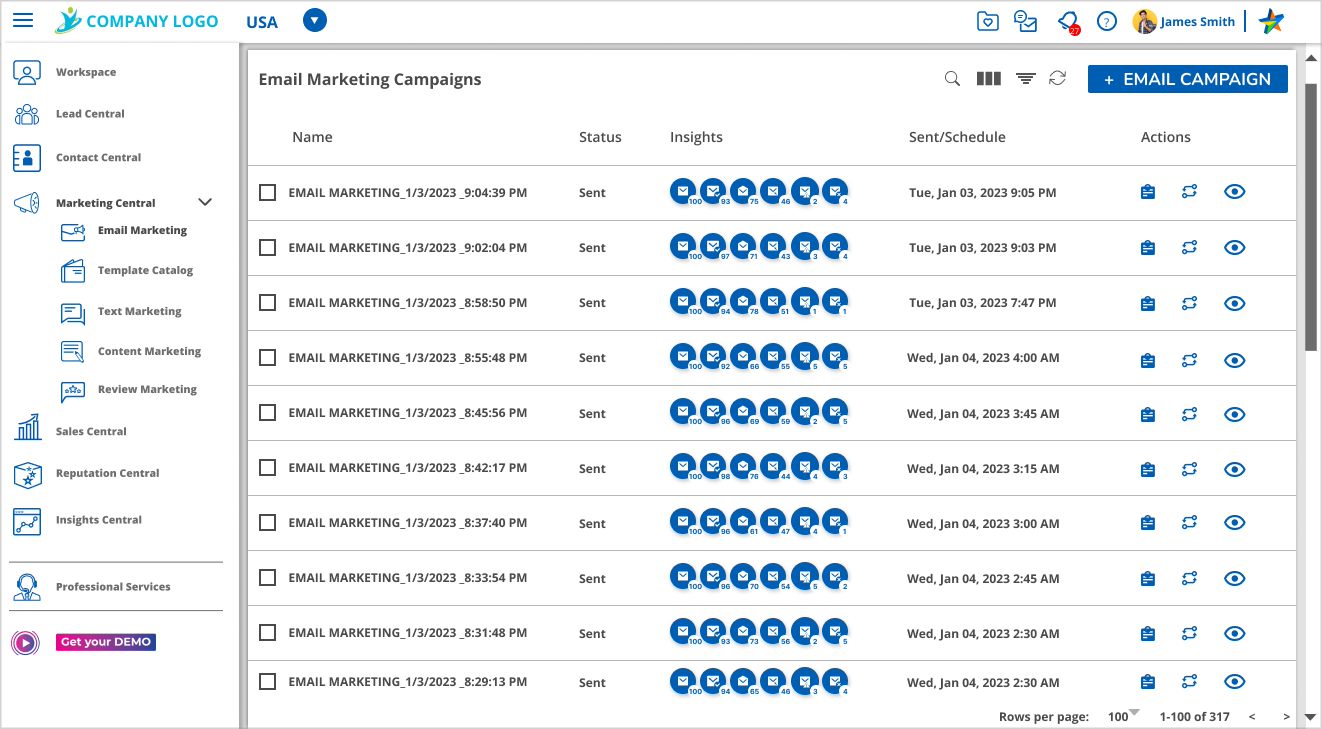This screenshot has width=1322, height=729.
Task: Select checkbox for 9:04:39 PM campaign
Action: tap(267, 193)
